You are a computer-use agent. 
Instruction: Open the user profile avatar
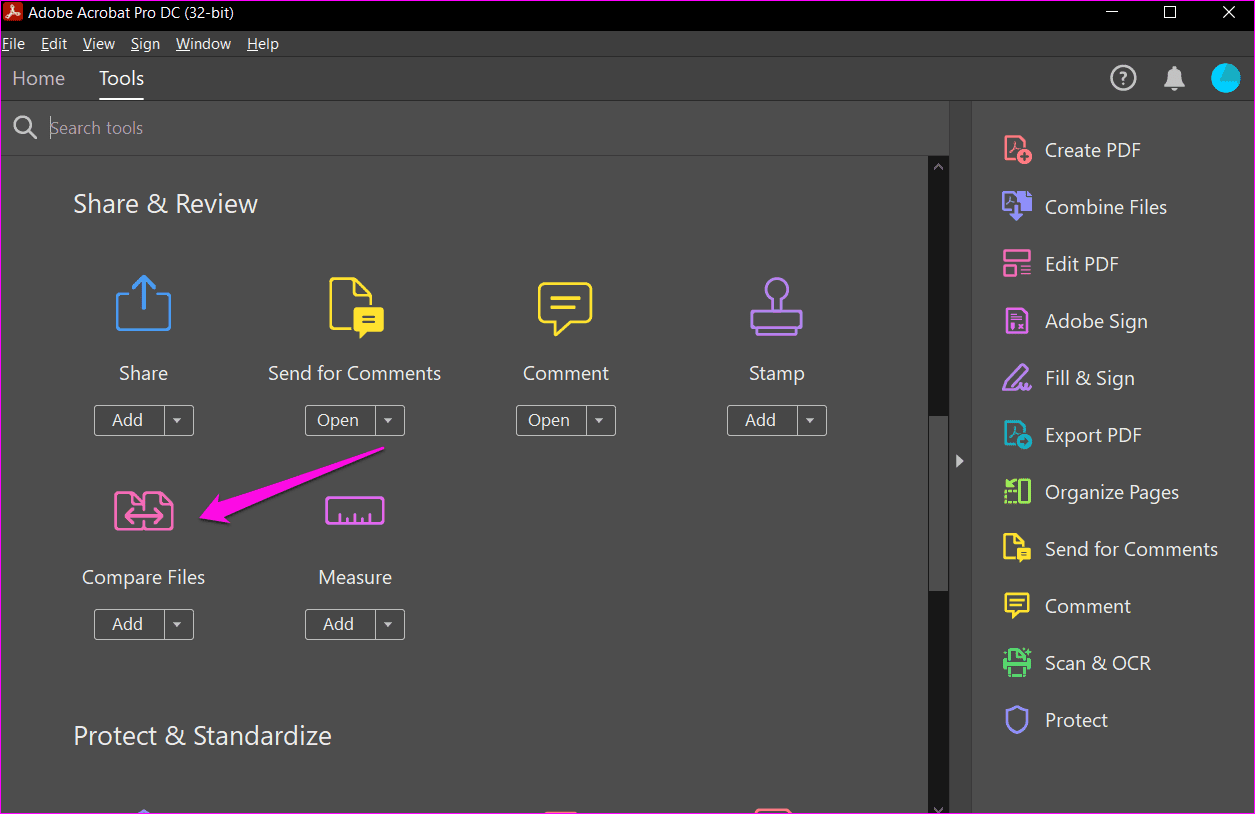[x=1226, y=78]
